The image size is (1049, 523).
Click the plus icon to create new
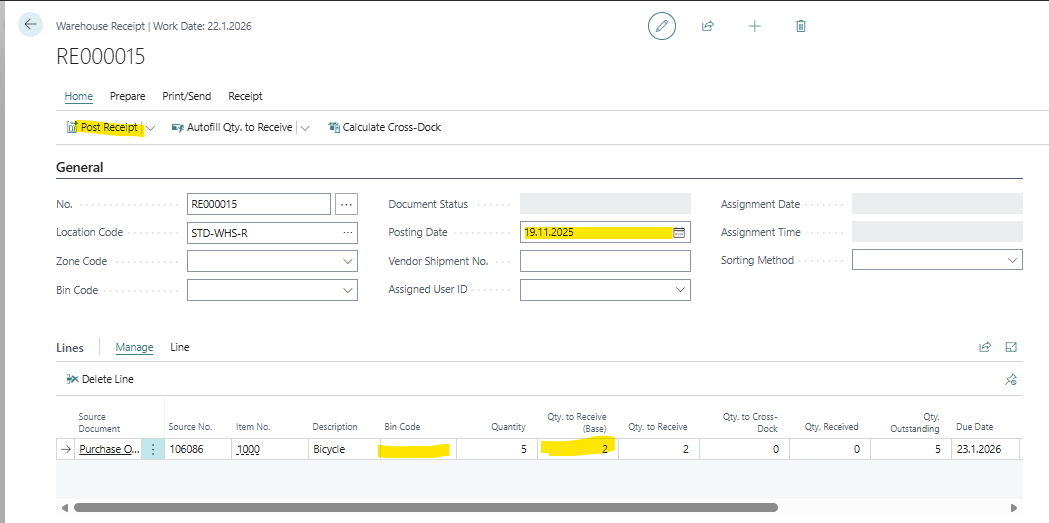[754, 26]
